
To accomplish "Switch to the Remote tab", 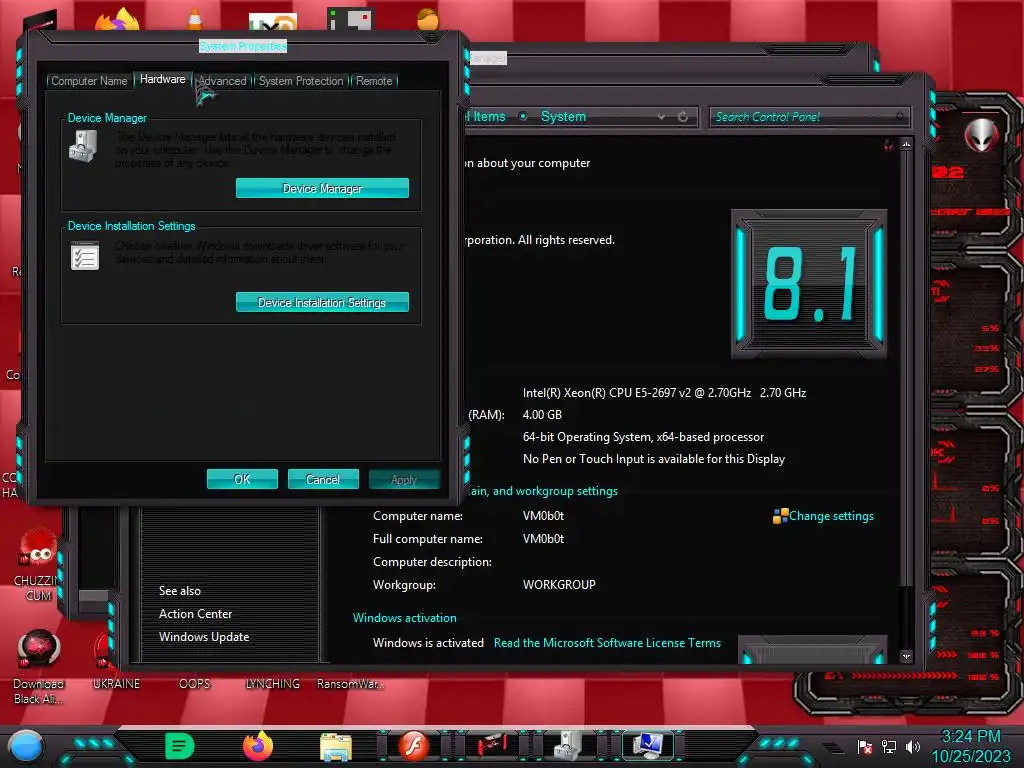I will (x=374, y=81).
